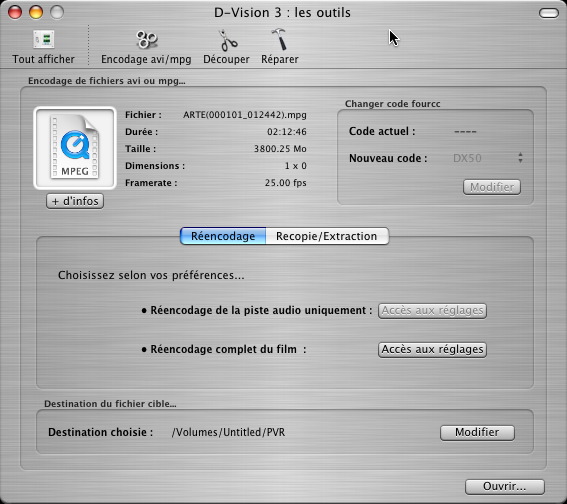
Task: Click Modifier next to Destination choisie
Action: click(477, 432)
